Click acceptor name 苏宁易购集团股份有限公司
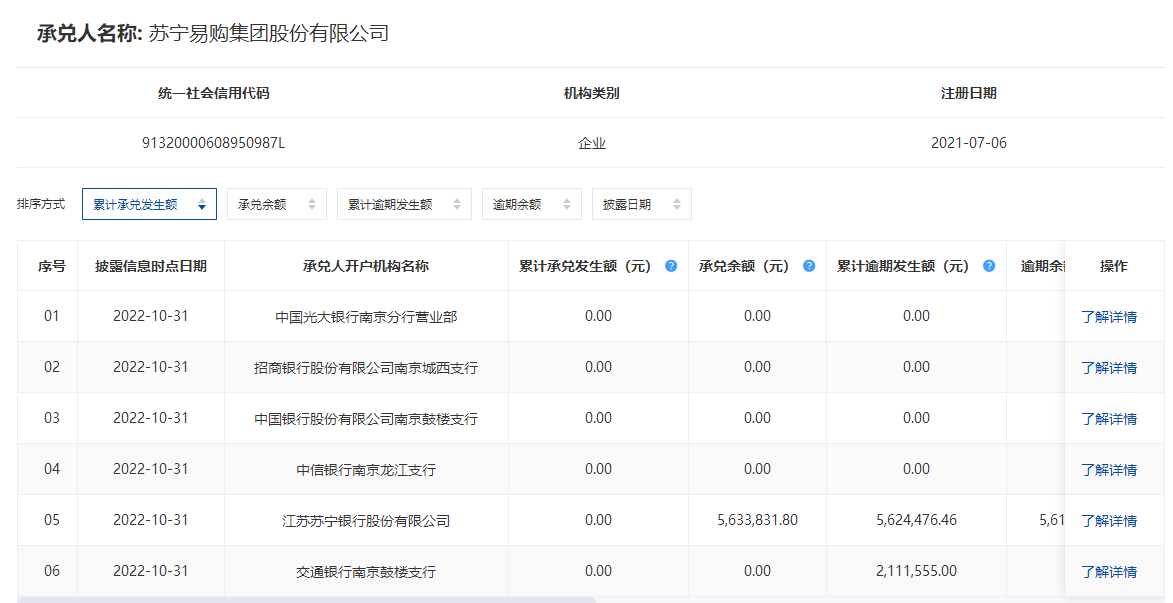The width and height of the screenshot is (1173, 603). (x=269, y=33)
